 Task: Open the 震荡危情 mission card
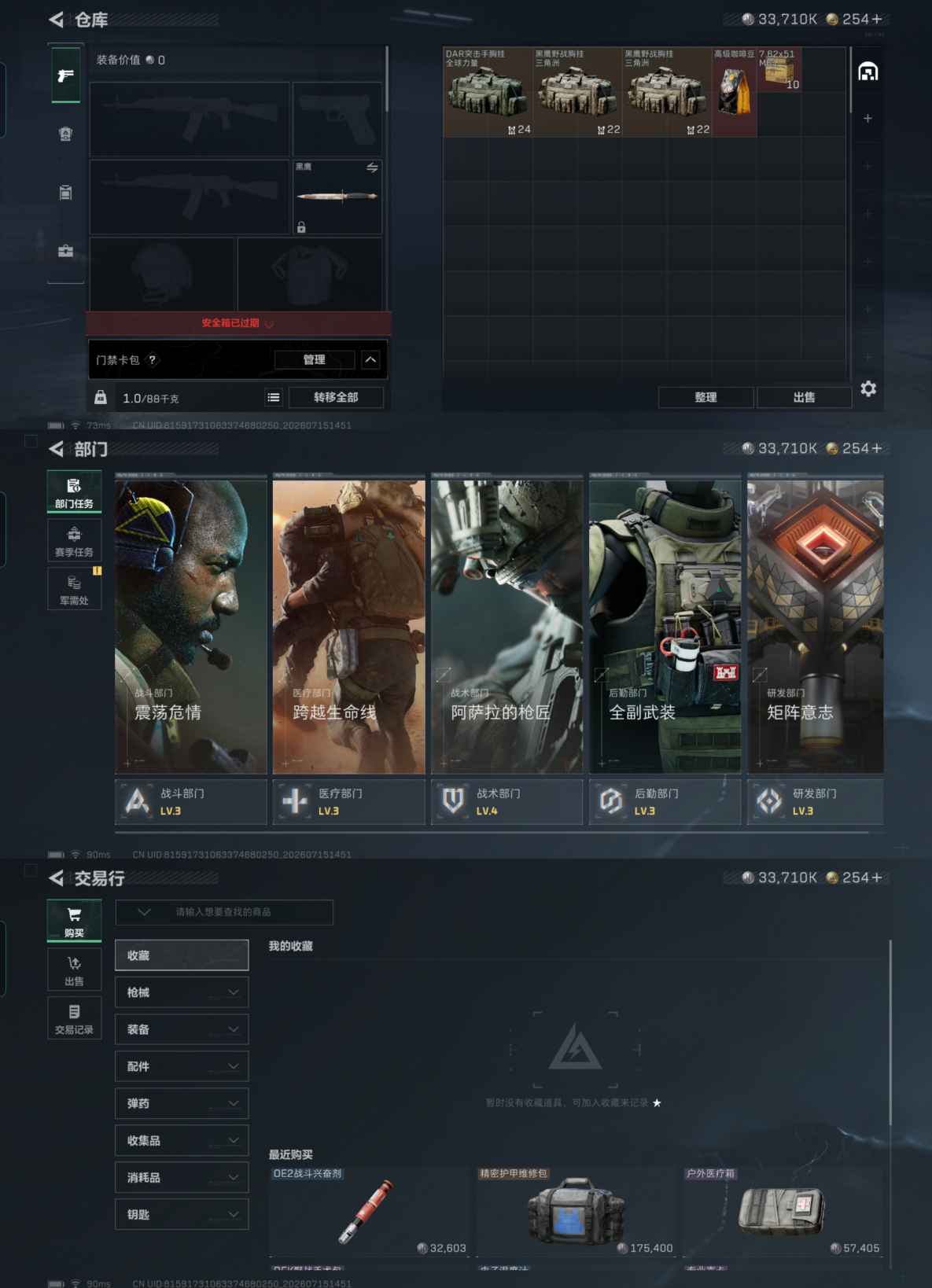click(191, 625)
